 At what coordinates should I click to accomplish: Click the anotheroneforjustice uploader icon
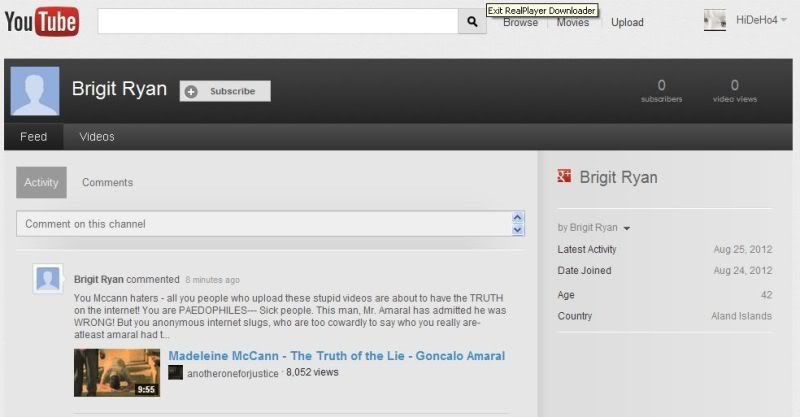176,373
